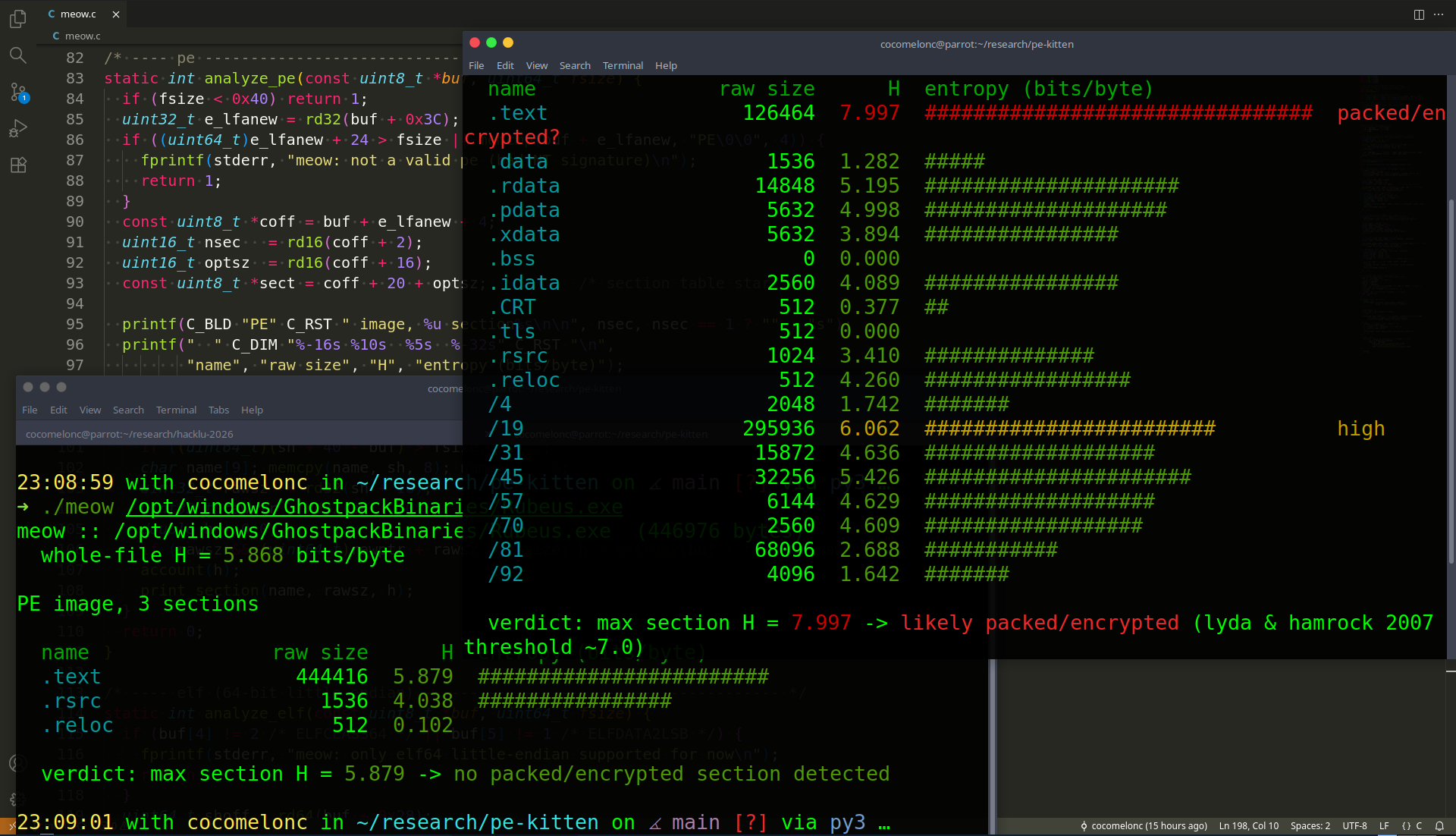Click the yellow 'high' label for /19
Viewport: 1456px width, 836px height.
tap(1360, 429)
